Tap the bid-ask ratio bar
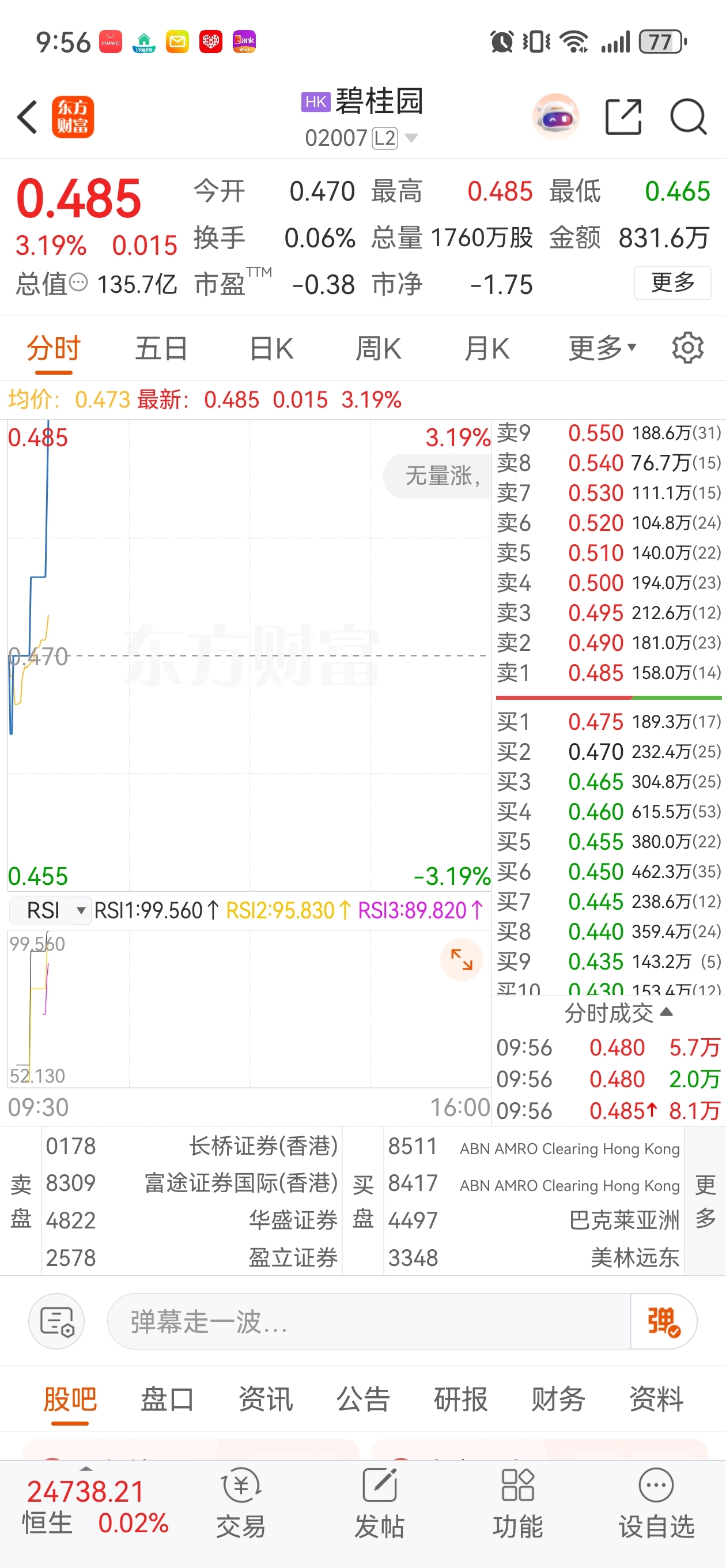The width and height of the screenshot is (726, 1568). click(608, 698)
